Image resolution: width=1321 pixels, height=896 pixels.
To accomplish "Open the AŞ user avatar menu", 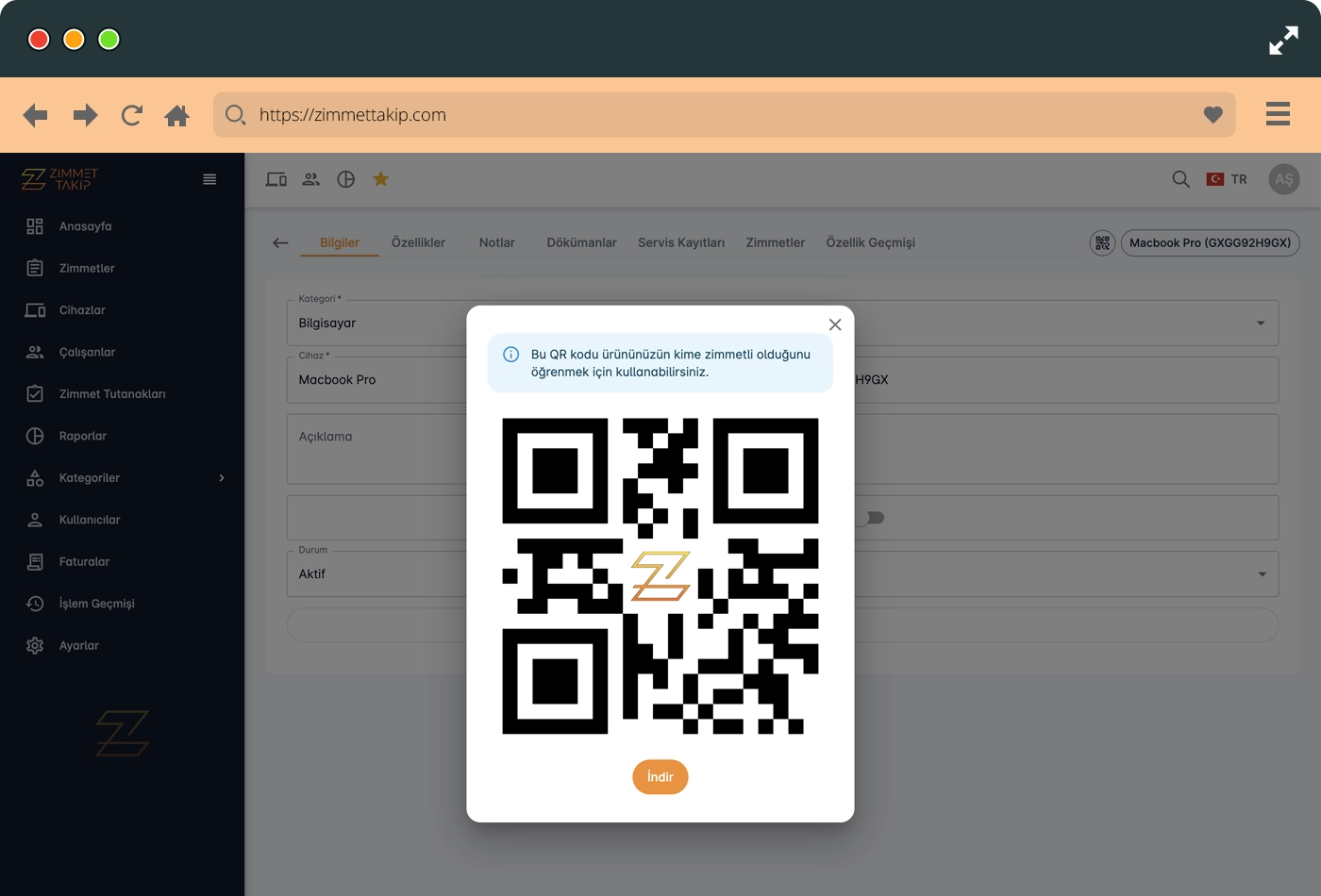I will pyautogui.click(x=1284, y=179).
